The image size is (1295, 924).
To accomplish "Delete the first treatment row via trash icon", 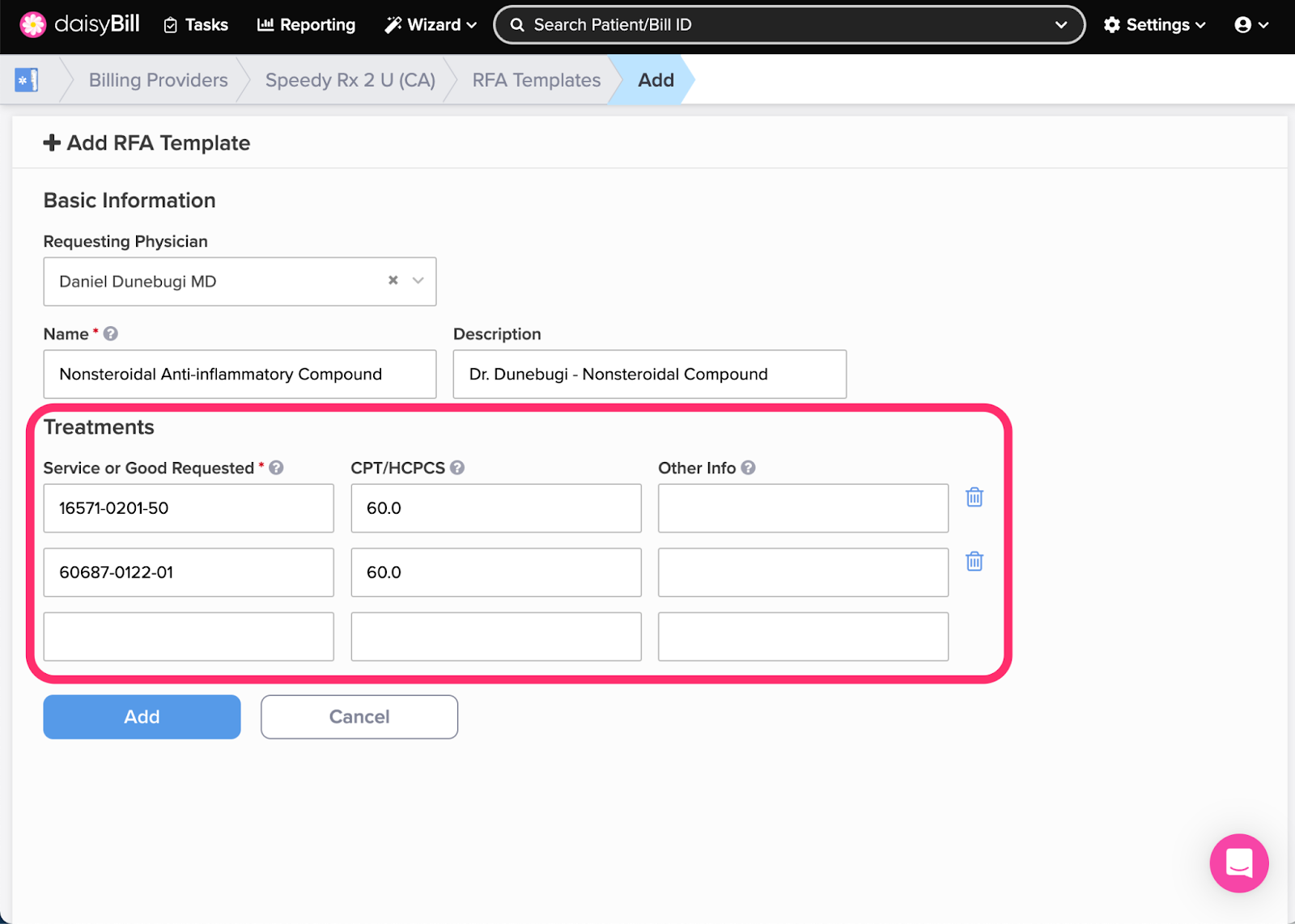I will 974,498.
